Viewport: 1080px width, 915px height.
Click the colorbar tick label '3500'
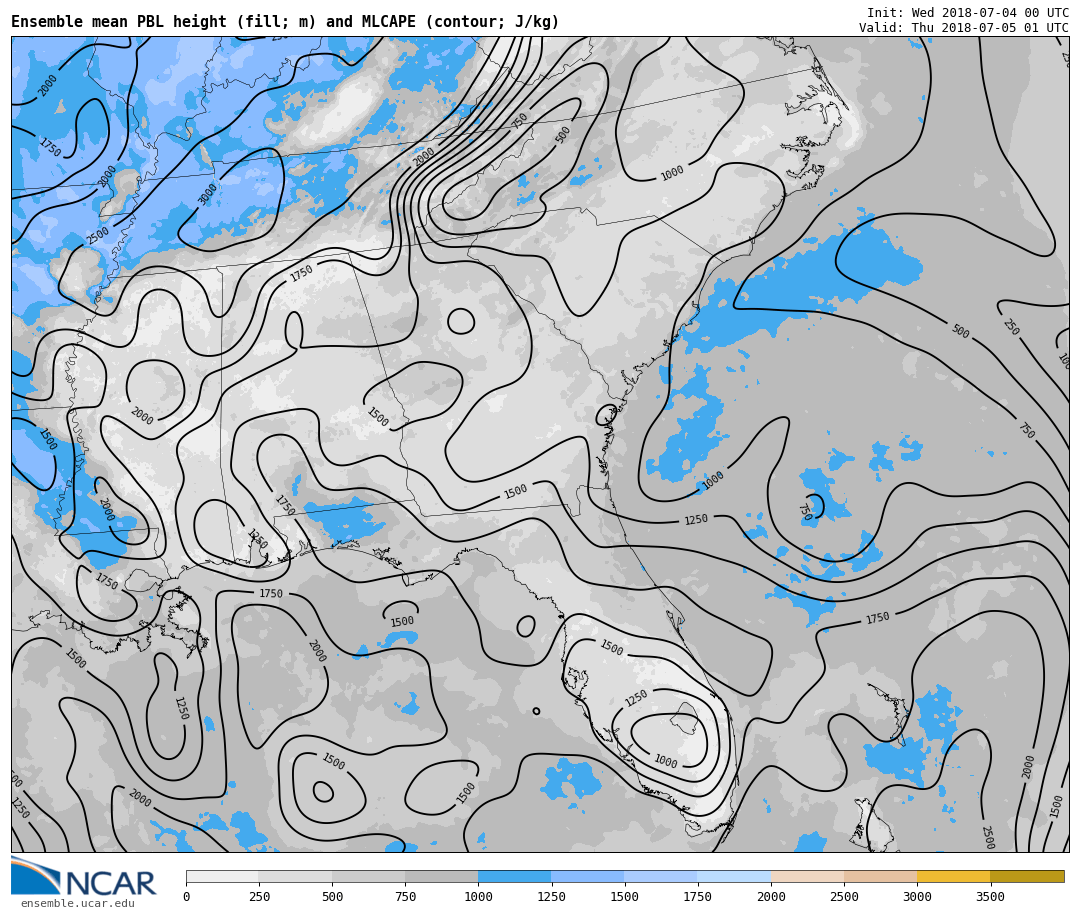pos(990,896)
